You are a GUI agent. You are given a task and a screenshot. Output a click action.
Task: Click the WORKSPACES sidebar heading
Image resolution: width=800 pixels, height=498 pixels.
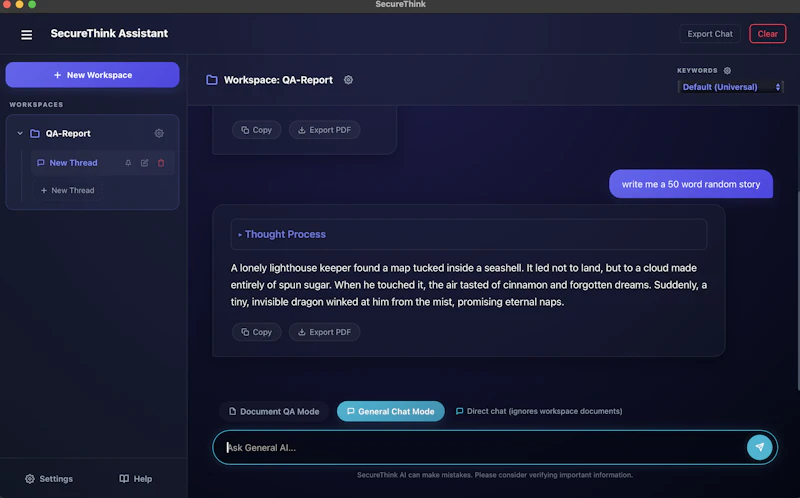(36, 105)
